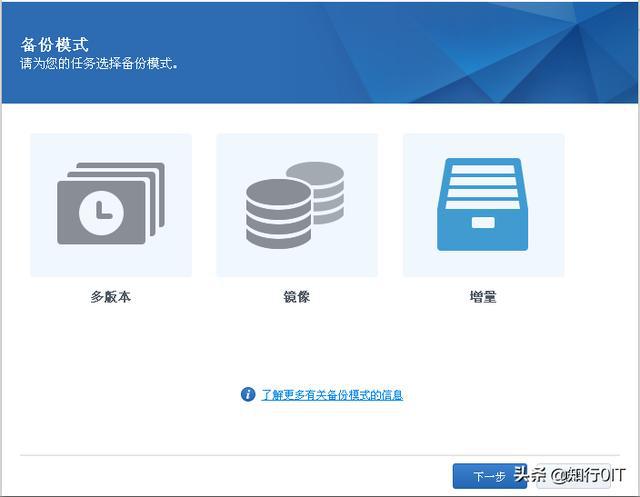Select the 多版本 multi-version backup icon
The height and width of the screenshot is (497, 640).
(x=111, y=205)
